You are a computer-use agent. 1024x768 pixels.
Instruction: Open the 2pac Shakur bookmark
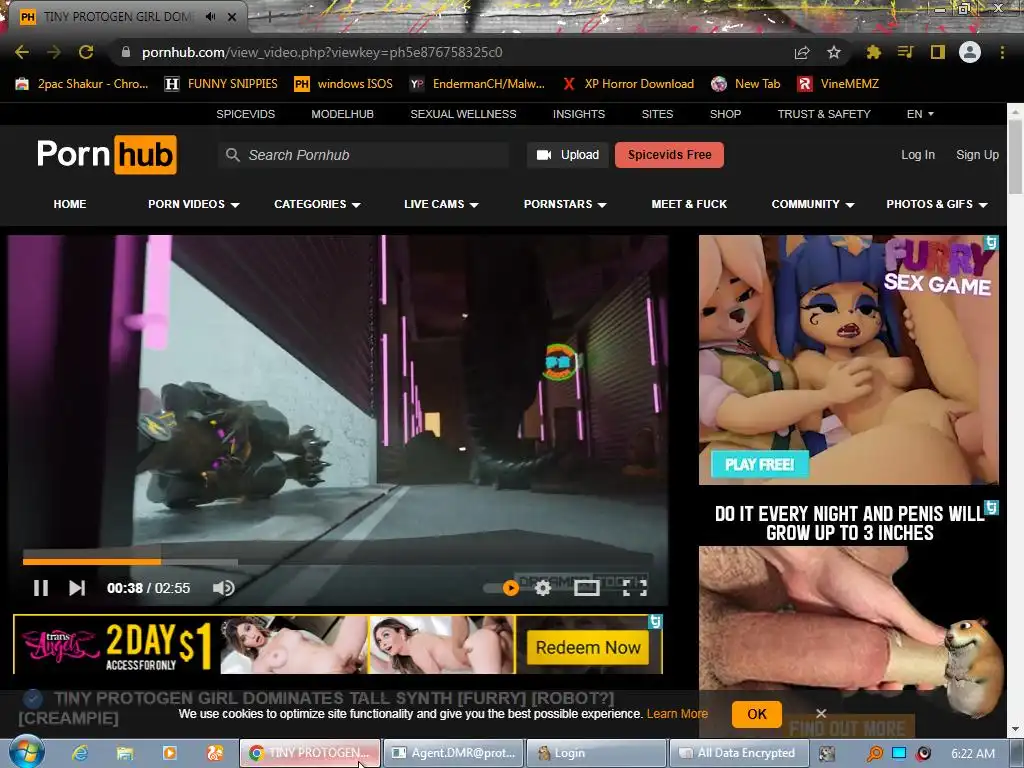[x=82, y=84]
